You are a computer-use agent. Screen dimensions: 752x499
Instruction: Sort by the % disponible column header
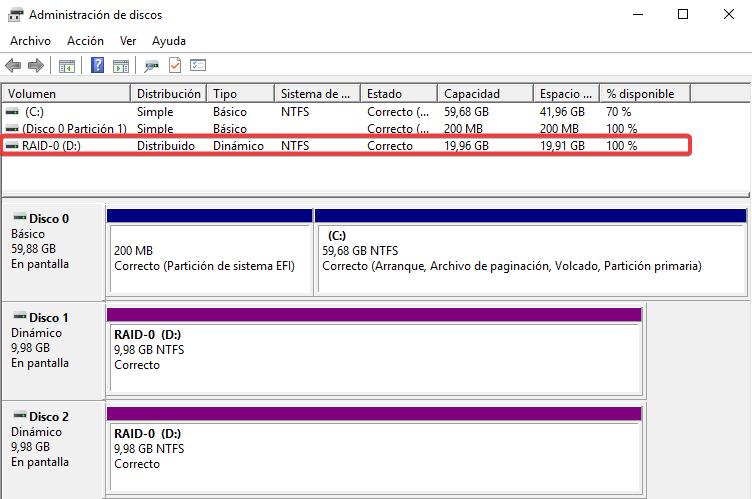coord(644,93)
